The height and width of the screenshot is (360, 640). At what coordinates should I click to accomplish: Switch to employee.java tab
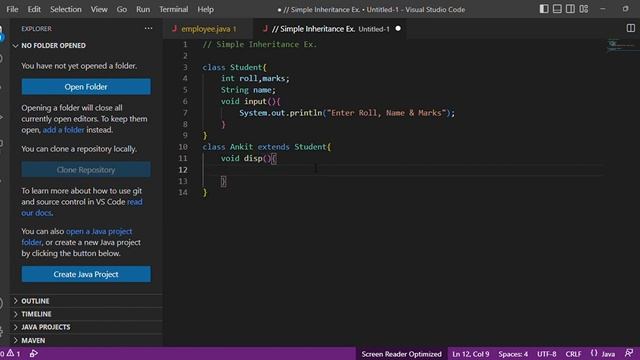(208, 29)
